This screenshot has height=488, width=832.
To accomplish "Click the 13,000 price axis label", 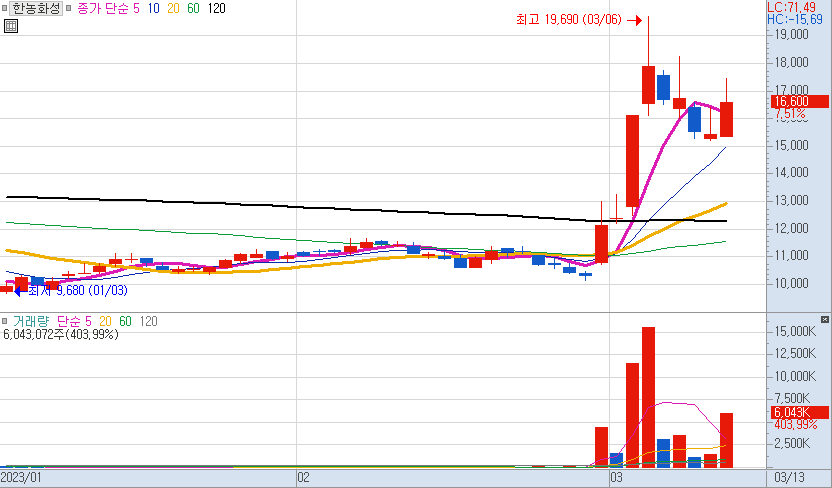I will coord(792,201).
